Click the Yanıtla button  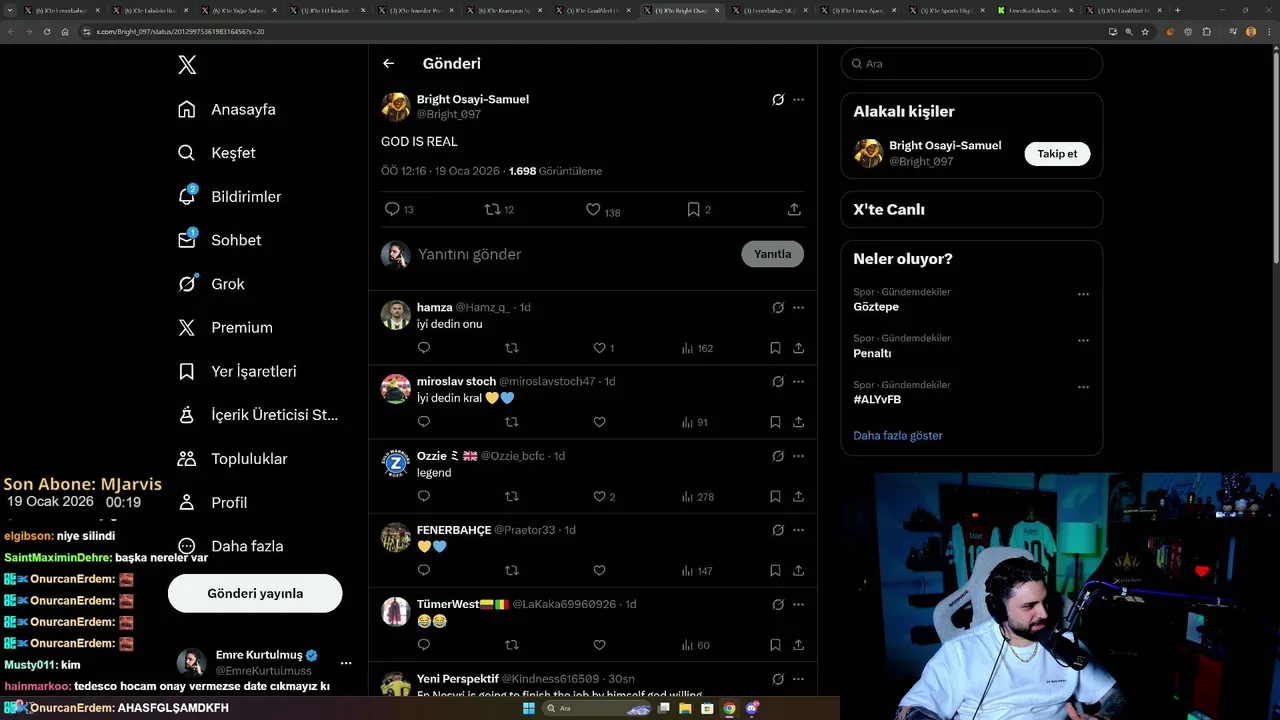pos(772,254)
